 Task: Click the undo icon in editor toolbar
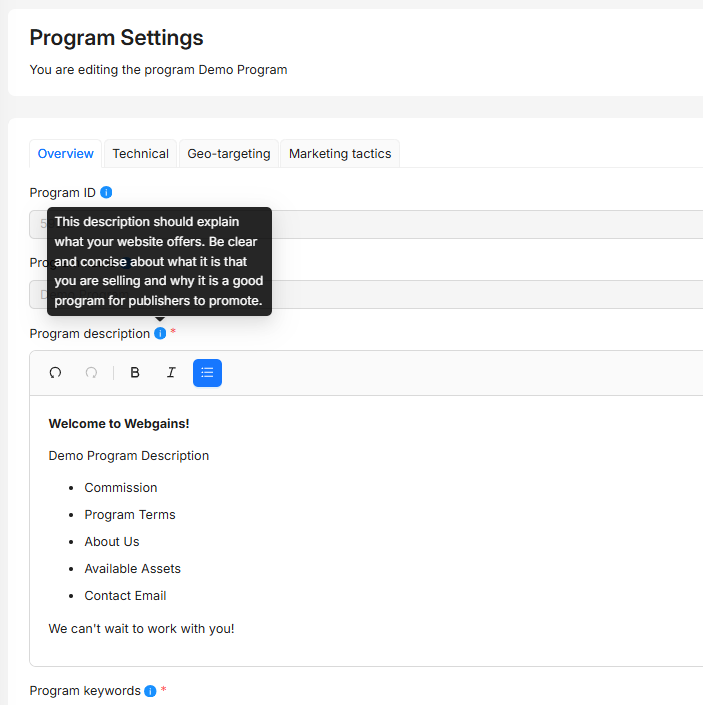56,373
